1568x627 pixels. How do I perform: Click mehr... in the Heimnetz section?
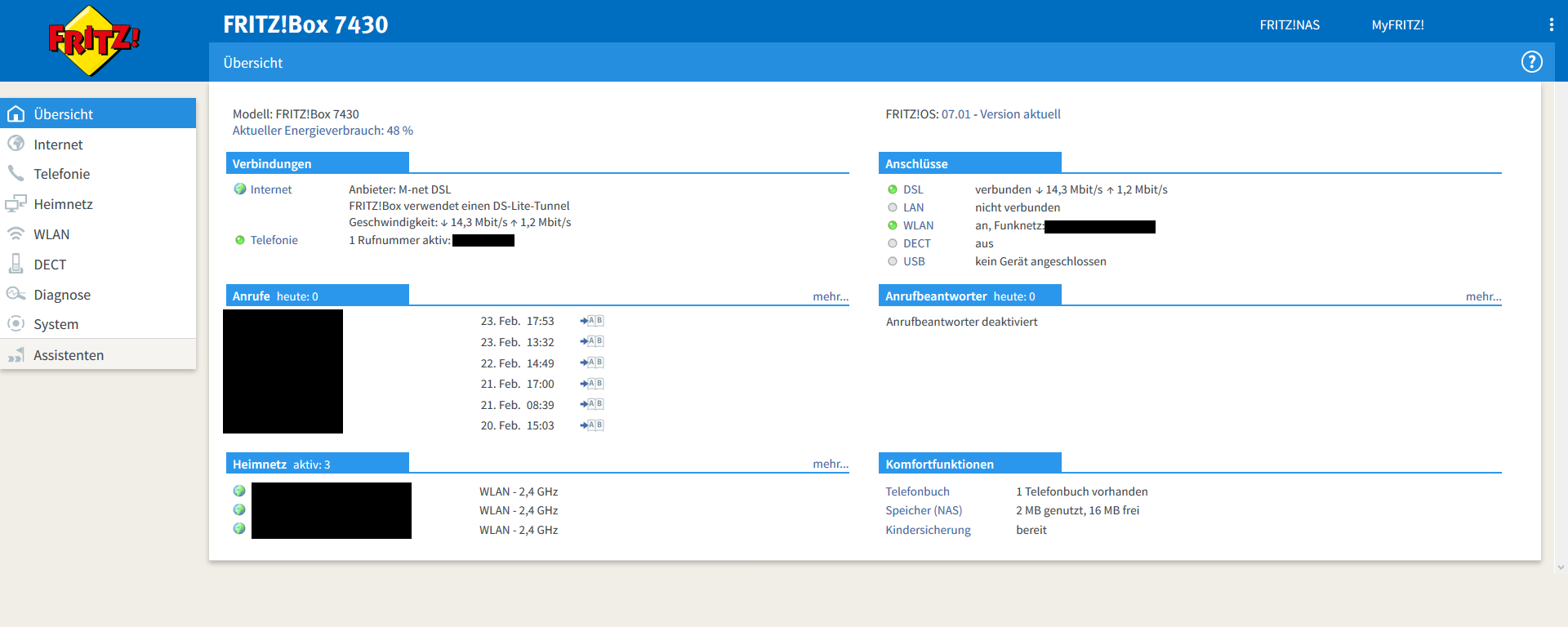[x=831, y=464]
